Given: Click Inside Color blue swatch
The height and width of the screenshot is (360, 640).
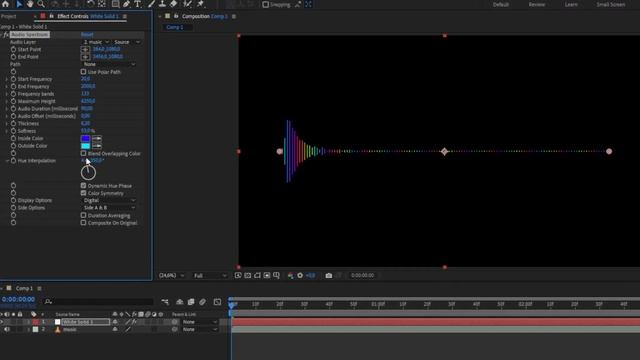Looking at the screenshot, I should click(85, 138).
